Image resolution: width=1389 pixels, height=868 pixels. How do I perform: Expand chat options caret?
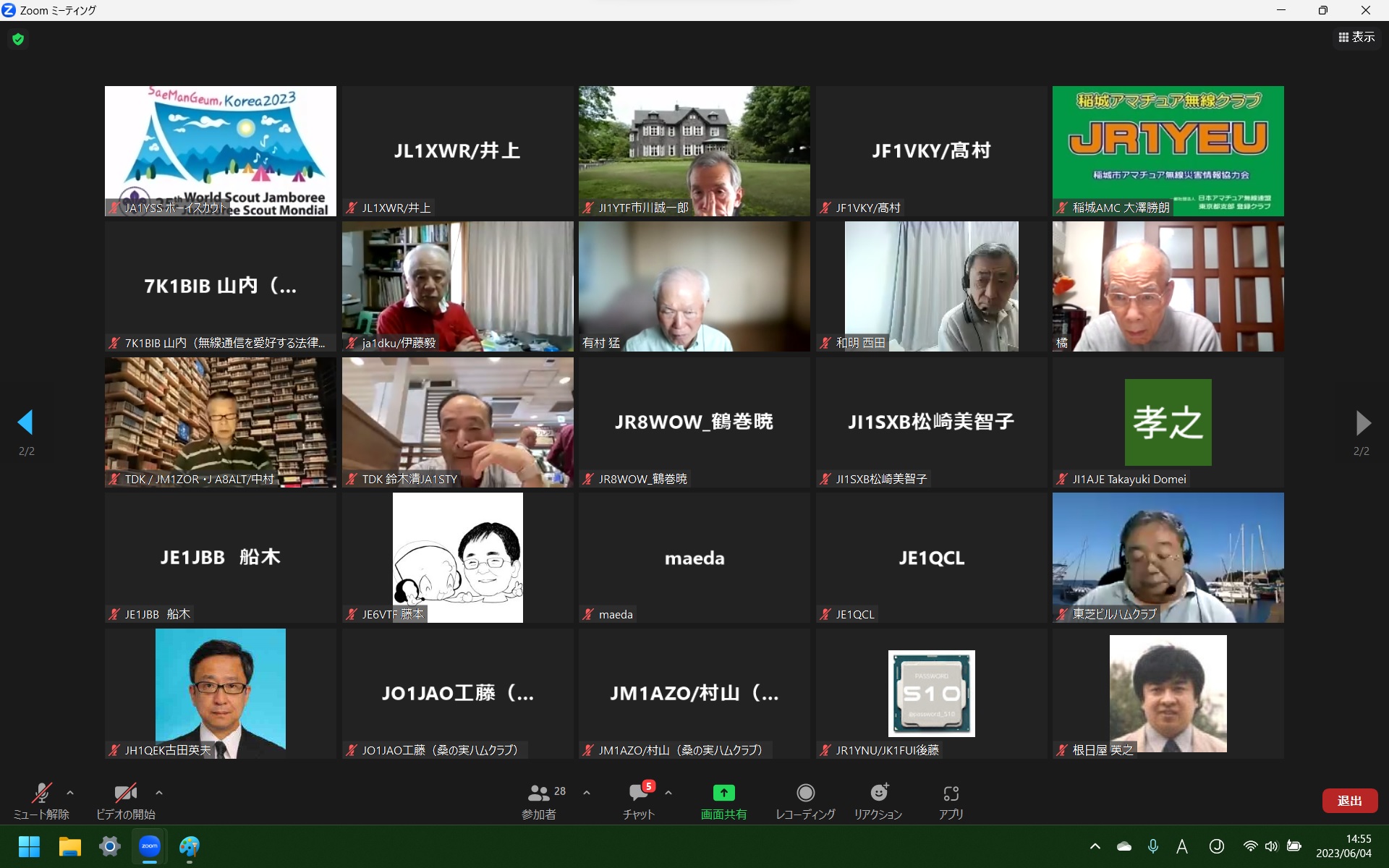point(668,793)
